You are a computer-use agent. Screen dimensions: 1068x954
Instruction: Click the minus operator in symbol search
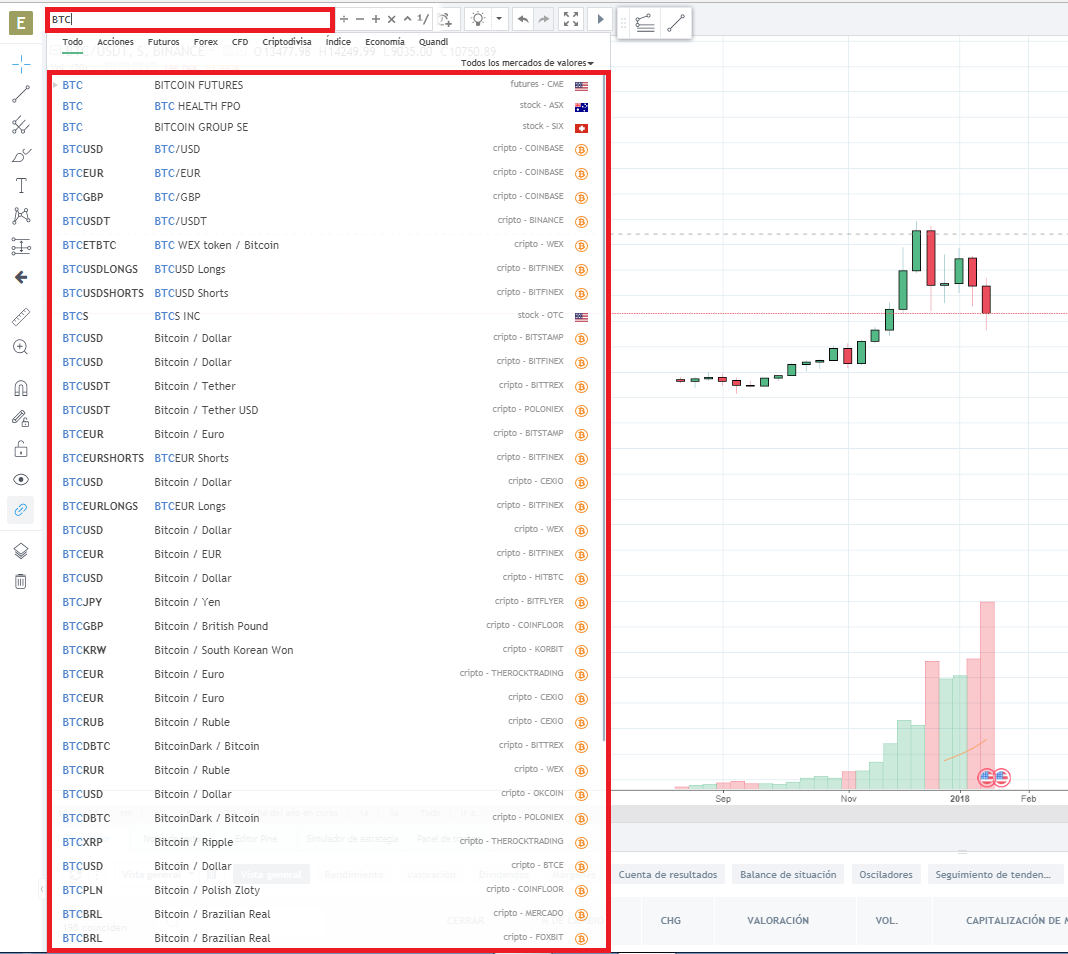[x=360, y=19]
